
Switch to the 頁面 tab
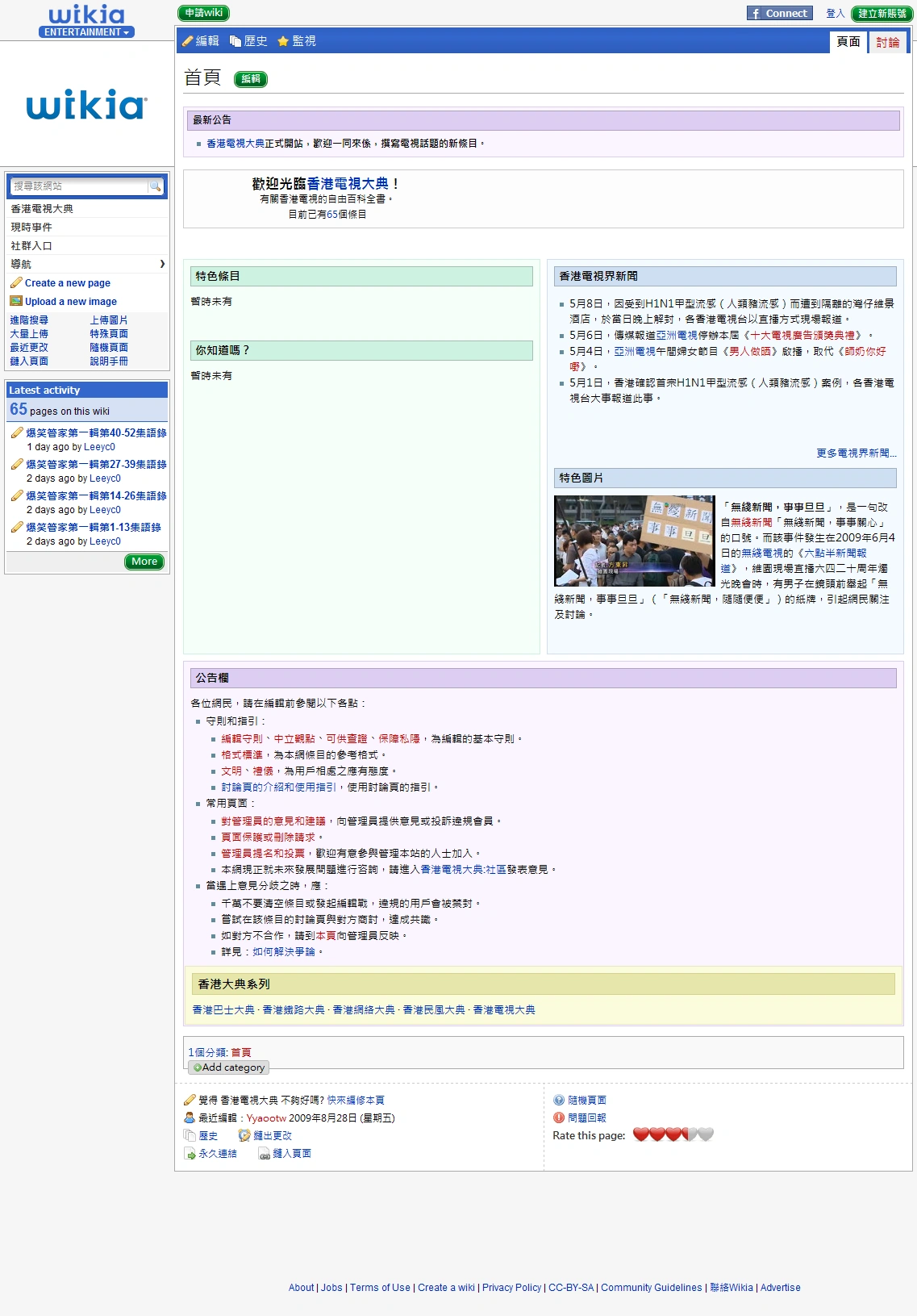point(848,42)
